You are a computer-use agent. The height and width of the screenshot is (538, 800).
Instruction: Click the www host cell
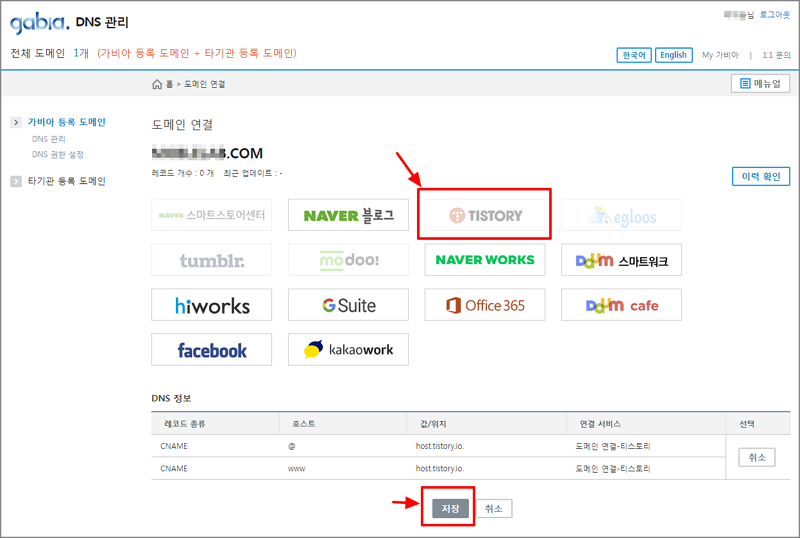[296, 469]
